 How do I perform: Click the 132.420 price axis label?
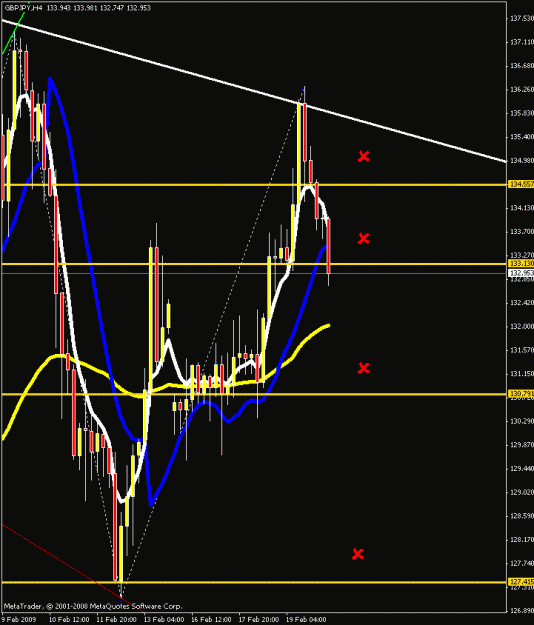[x=522, y=303]
